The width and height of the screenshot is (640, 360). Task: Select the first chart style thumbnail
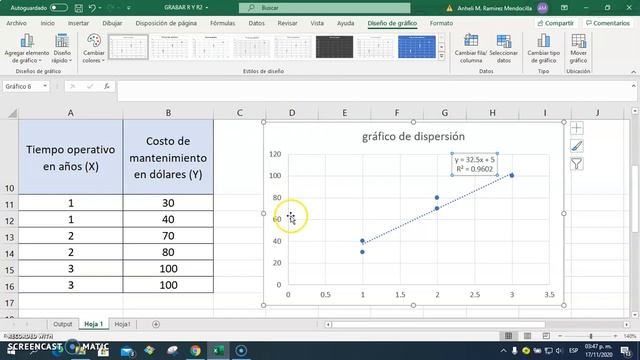pos(128,47)
